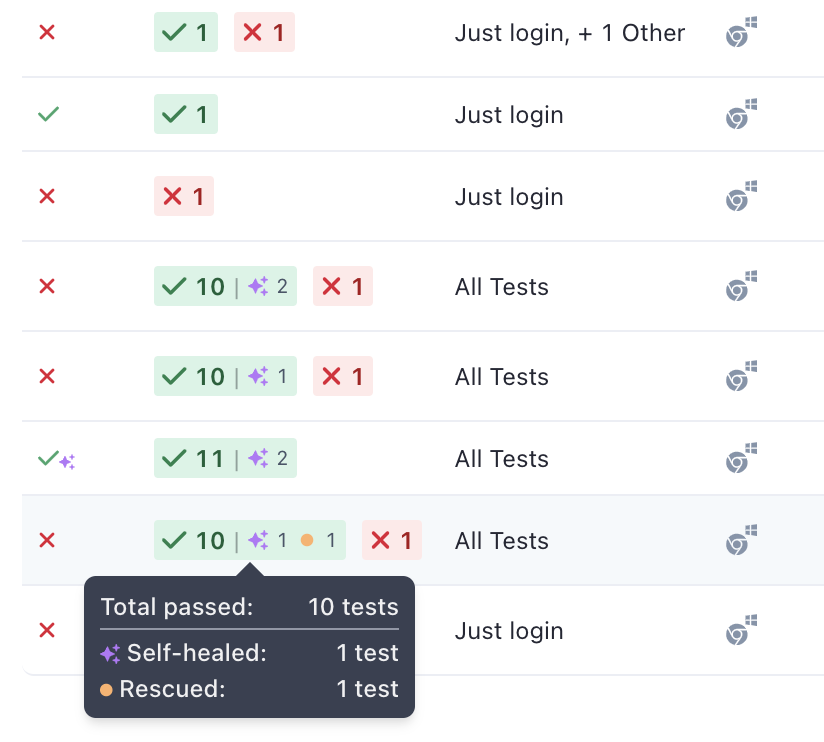Open the Just login, + 1 Other run

pyautogui.click(x=569, y=32)
